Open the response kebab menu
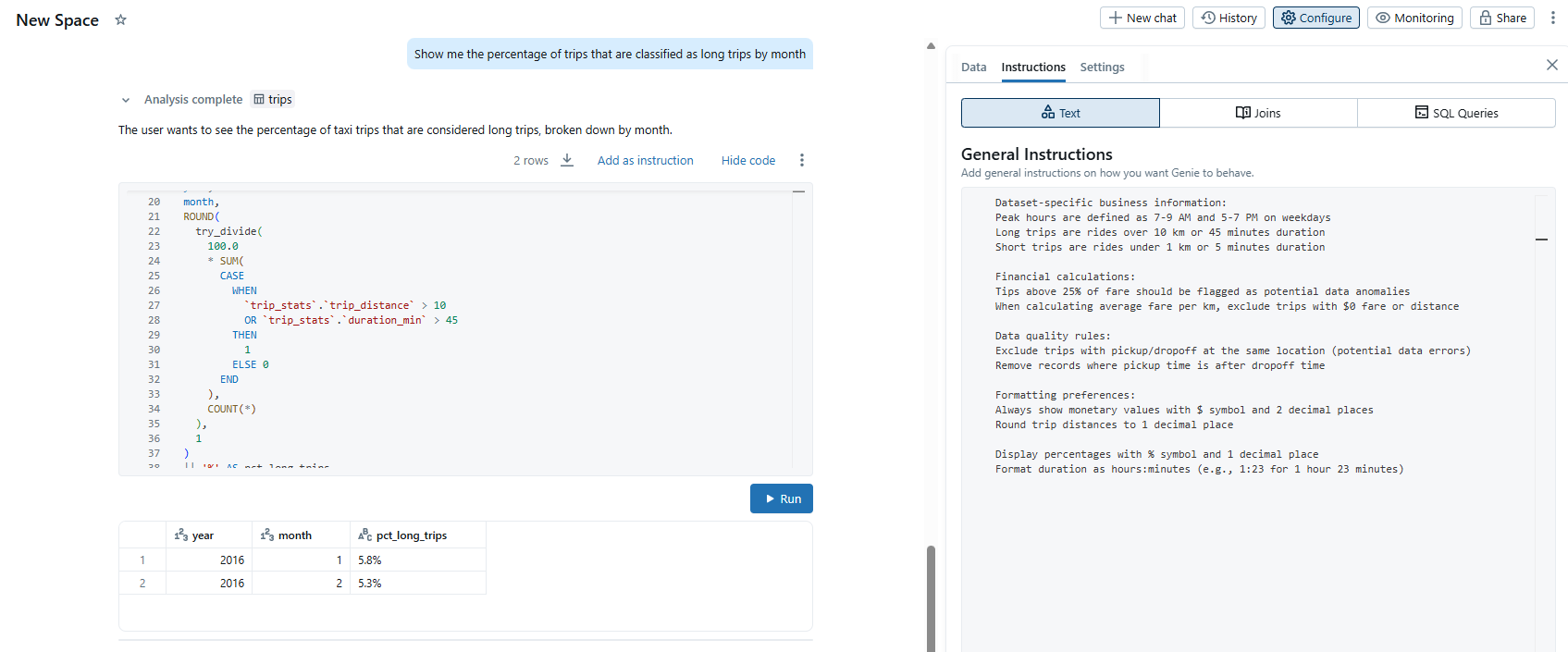Image resolution: width=1568 pixels, height=652 pixels. 801,160
